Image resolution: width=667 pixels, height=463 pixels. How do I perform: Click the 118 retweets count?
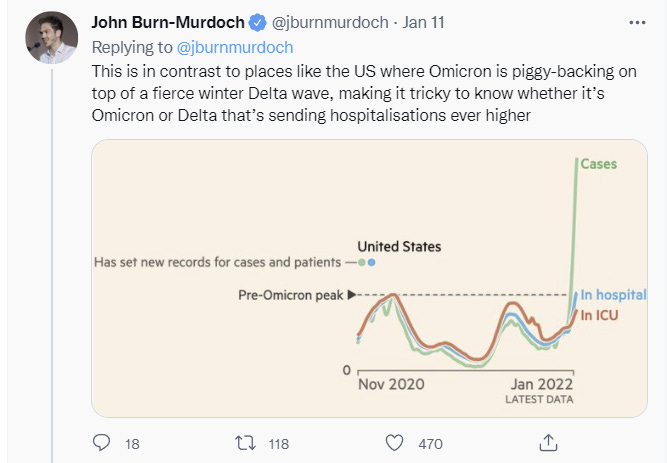coord(280,443)
